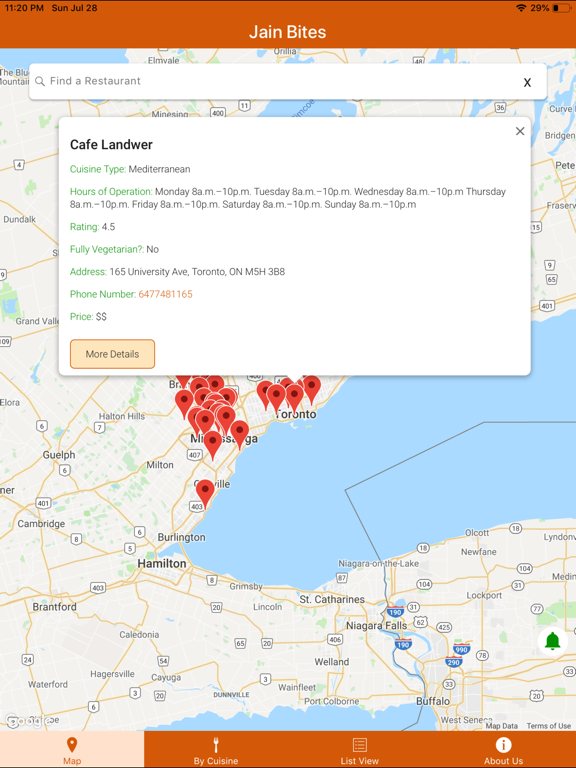Click the Buffalo label on map
This screenshot has height=768, width=576.
(x=433, y=701)
